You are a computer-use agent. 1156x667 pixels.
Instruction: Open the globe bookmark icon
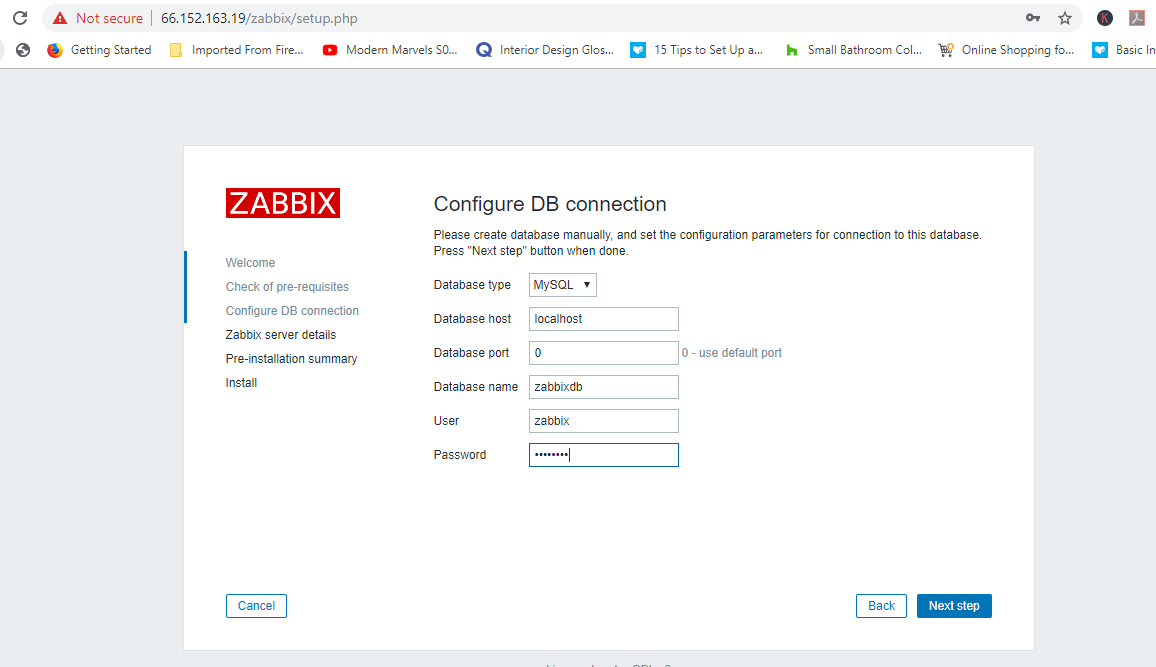[x=23, y=50]
